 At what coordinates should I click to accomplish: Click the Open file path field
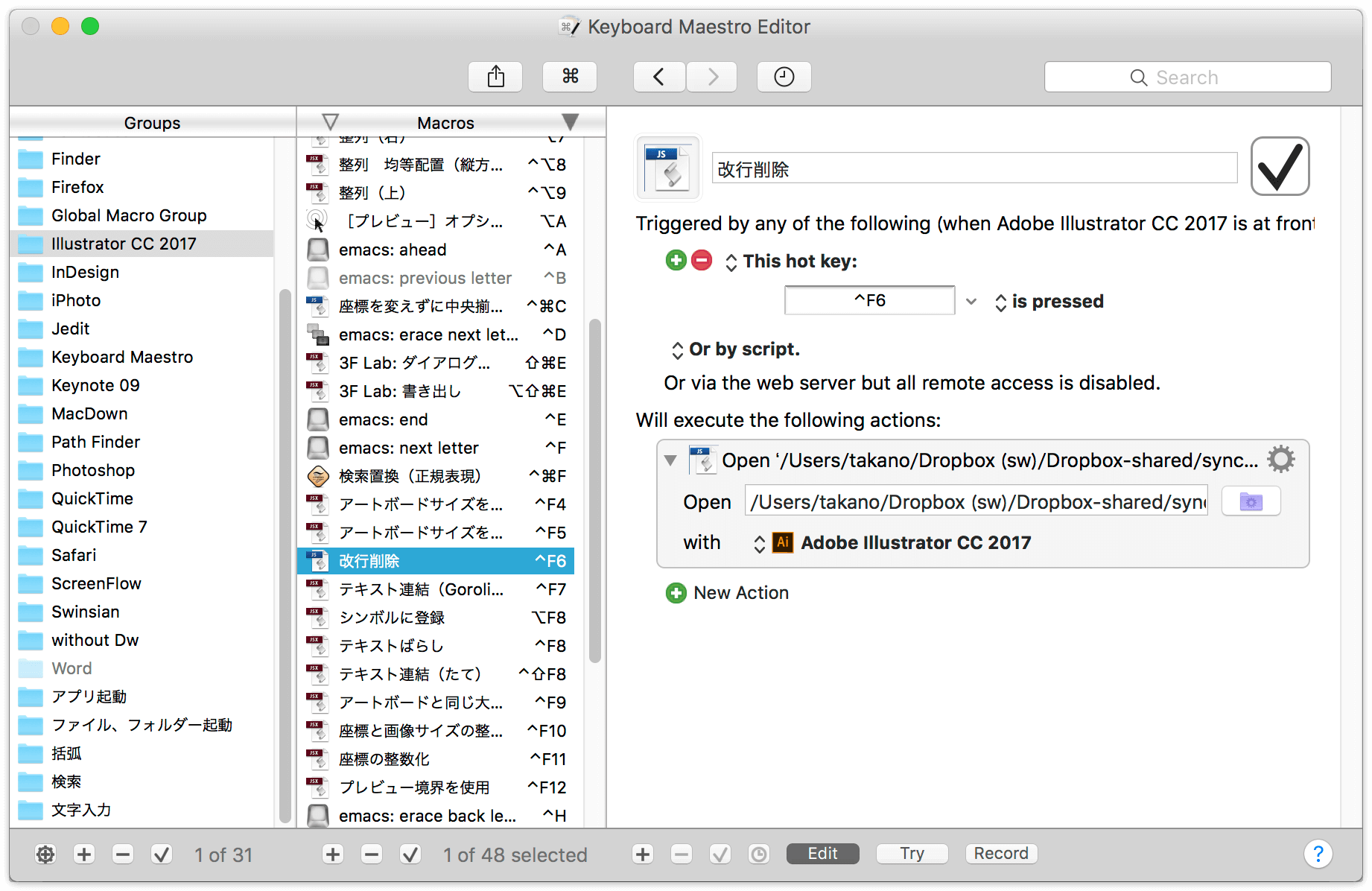(x=976, y=501)
